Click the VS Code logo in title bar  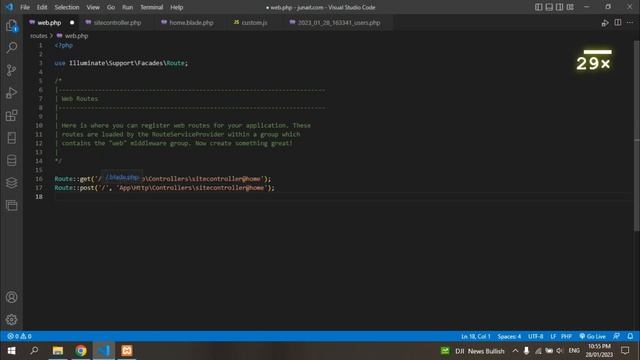coord(9,7)
